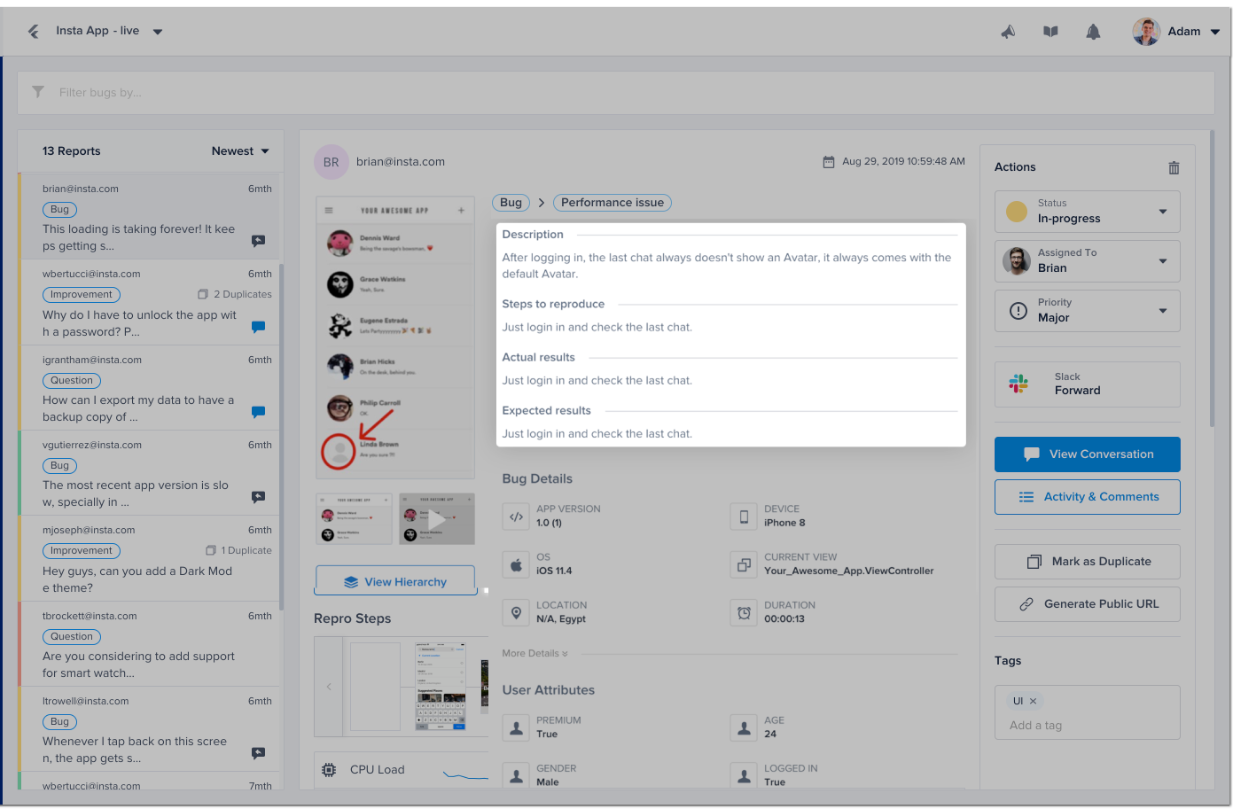Open the View Hierarchy button
This screenshot has height=812, width=1238.
[394, 582]
